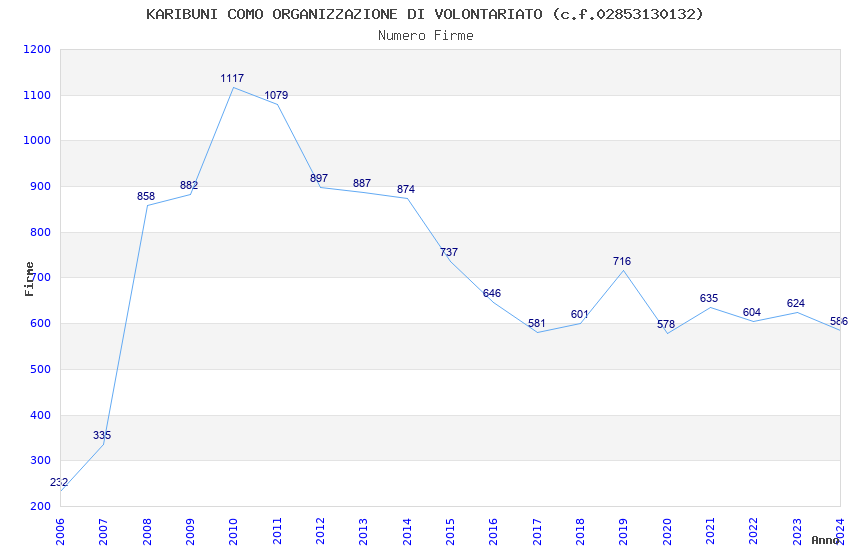Click the y-axis value 900
The image size is (850, 550).
tap(40, 186)
